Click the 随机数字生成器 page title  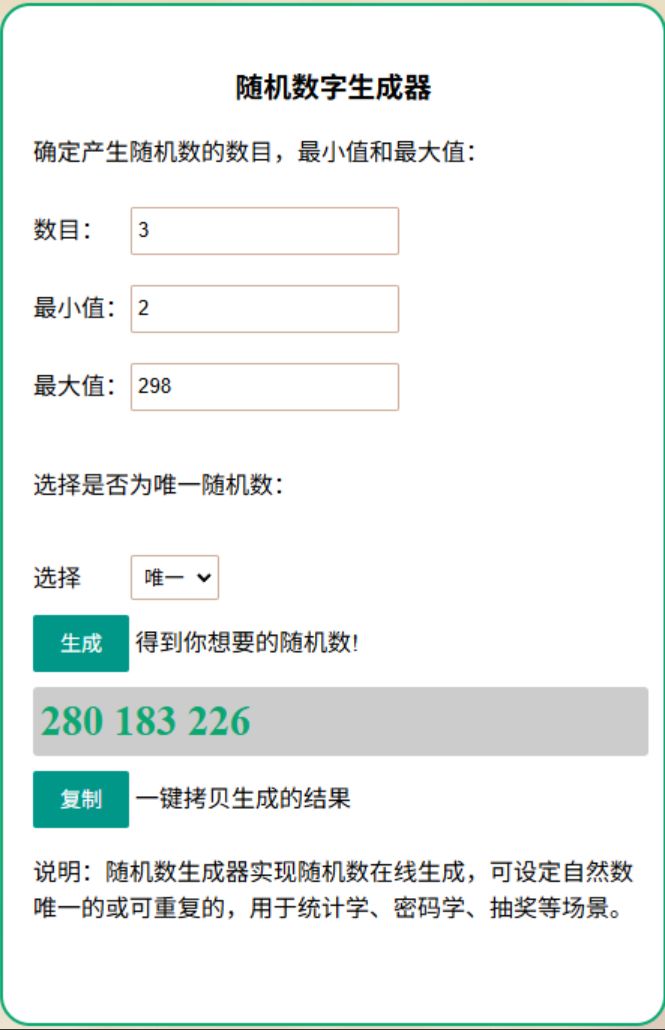(x=333, y=88)
